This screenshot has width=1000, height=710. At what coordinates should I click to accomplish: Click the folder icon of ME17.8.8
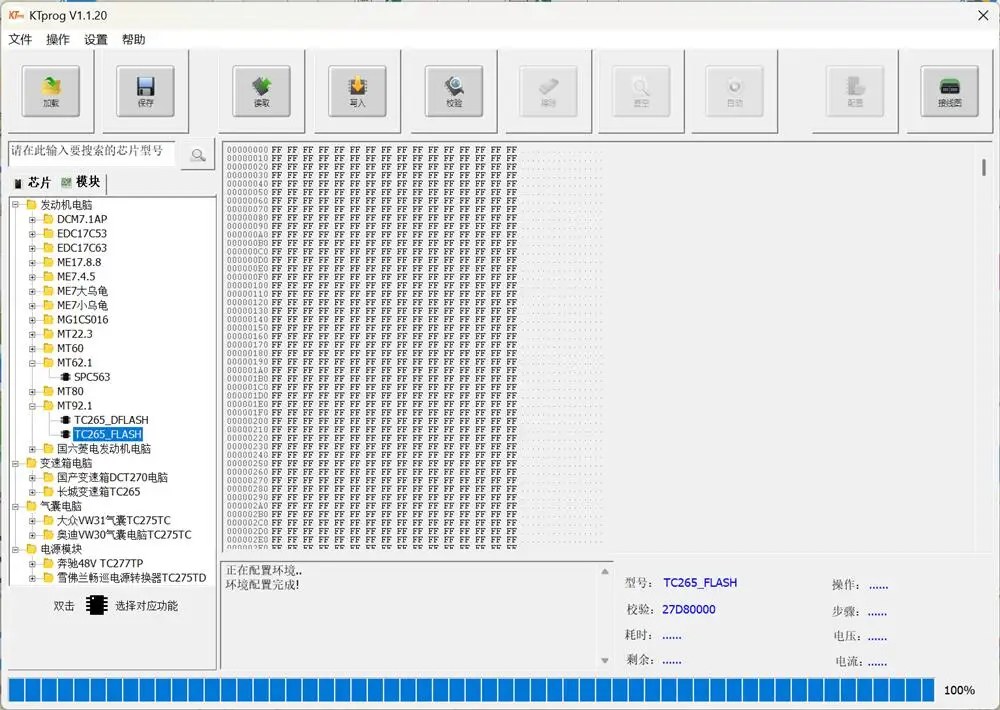pos(48,262)
